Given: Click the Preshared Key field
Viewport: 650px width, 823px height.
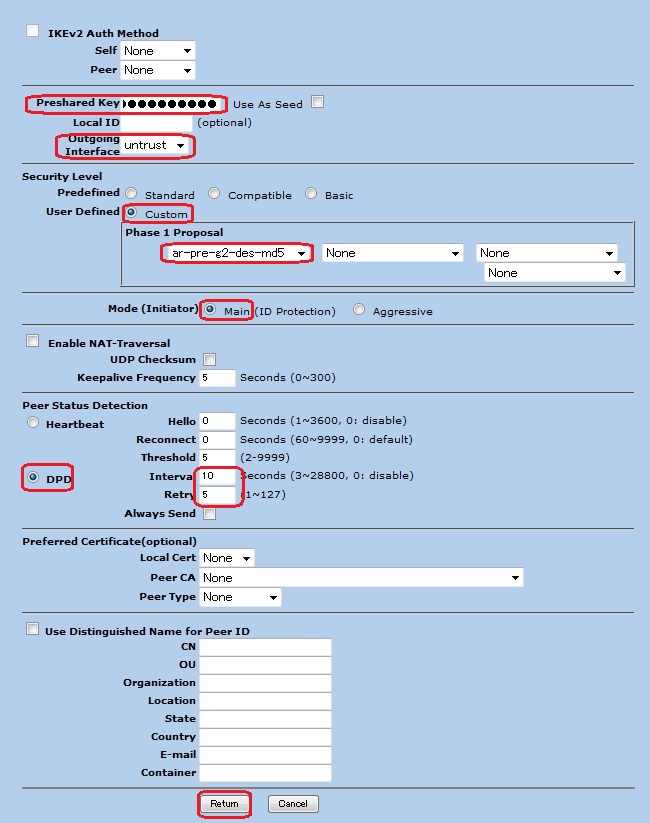Looking at the screenshot, I should (x=170, y=104).
